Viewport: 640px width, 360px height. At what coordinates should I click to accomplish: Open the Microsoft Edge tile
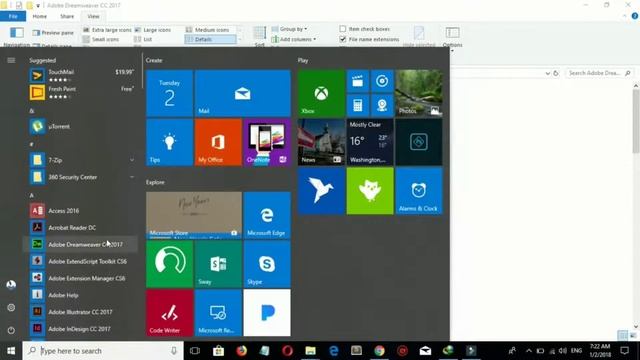(x=267, y=215)
